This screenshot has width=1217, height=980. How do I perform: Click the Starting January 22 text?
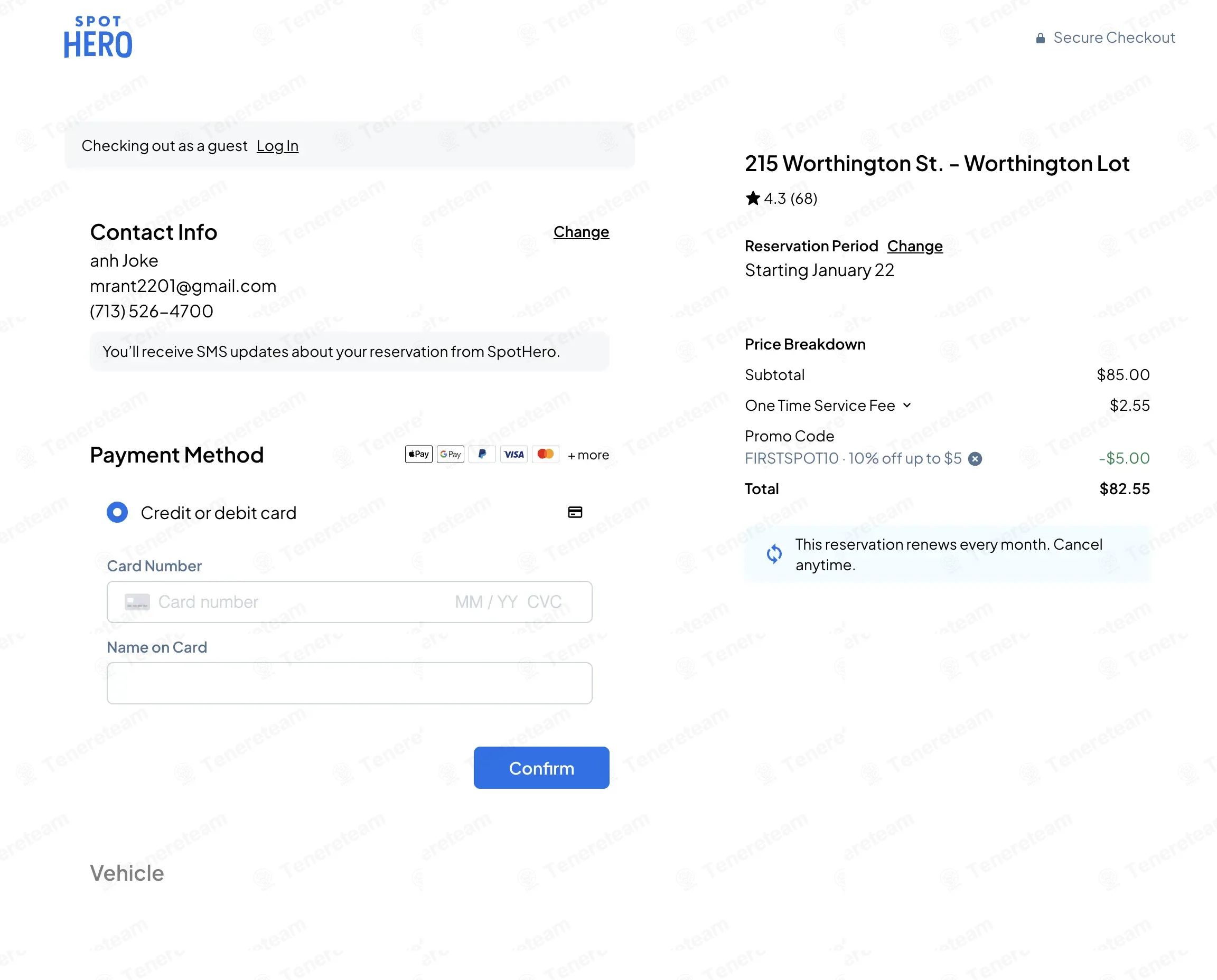point(819,270)
